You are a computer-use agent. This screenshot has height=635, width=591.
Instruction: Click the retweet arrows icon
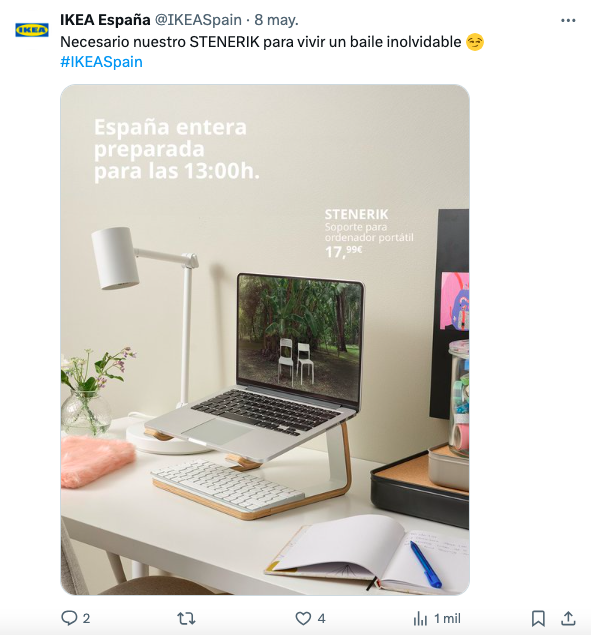tap(186, 618)
